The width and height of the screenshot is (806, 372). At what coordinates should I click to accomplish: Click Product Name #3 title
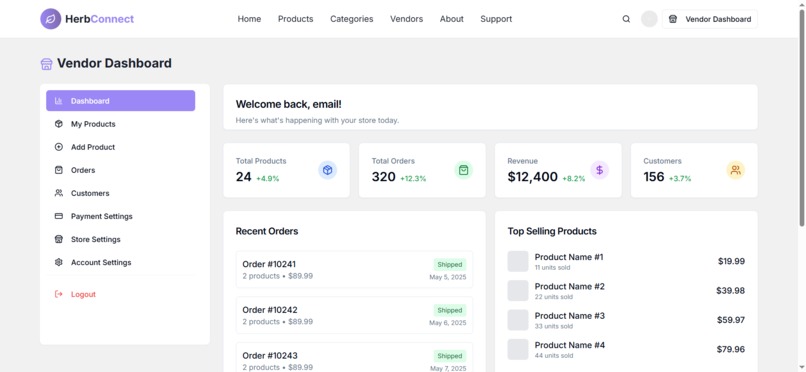point(570,315)
